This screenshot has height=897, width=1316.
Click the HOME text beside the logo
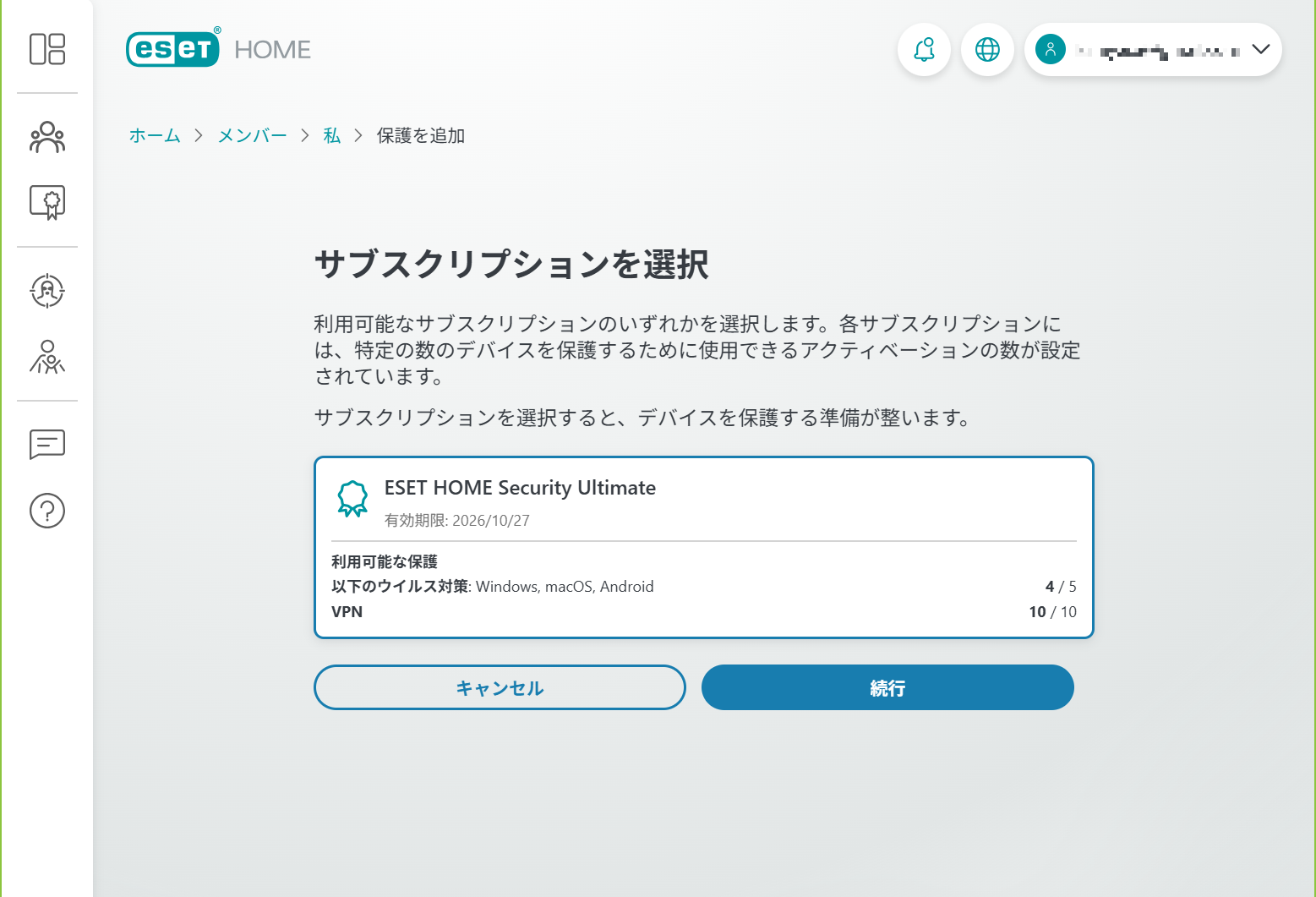[273, 50]
